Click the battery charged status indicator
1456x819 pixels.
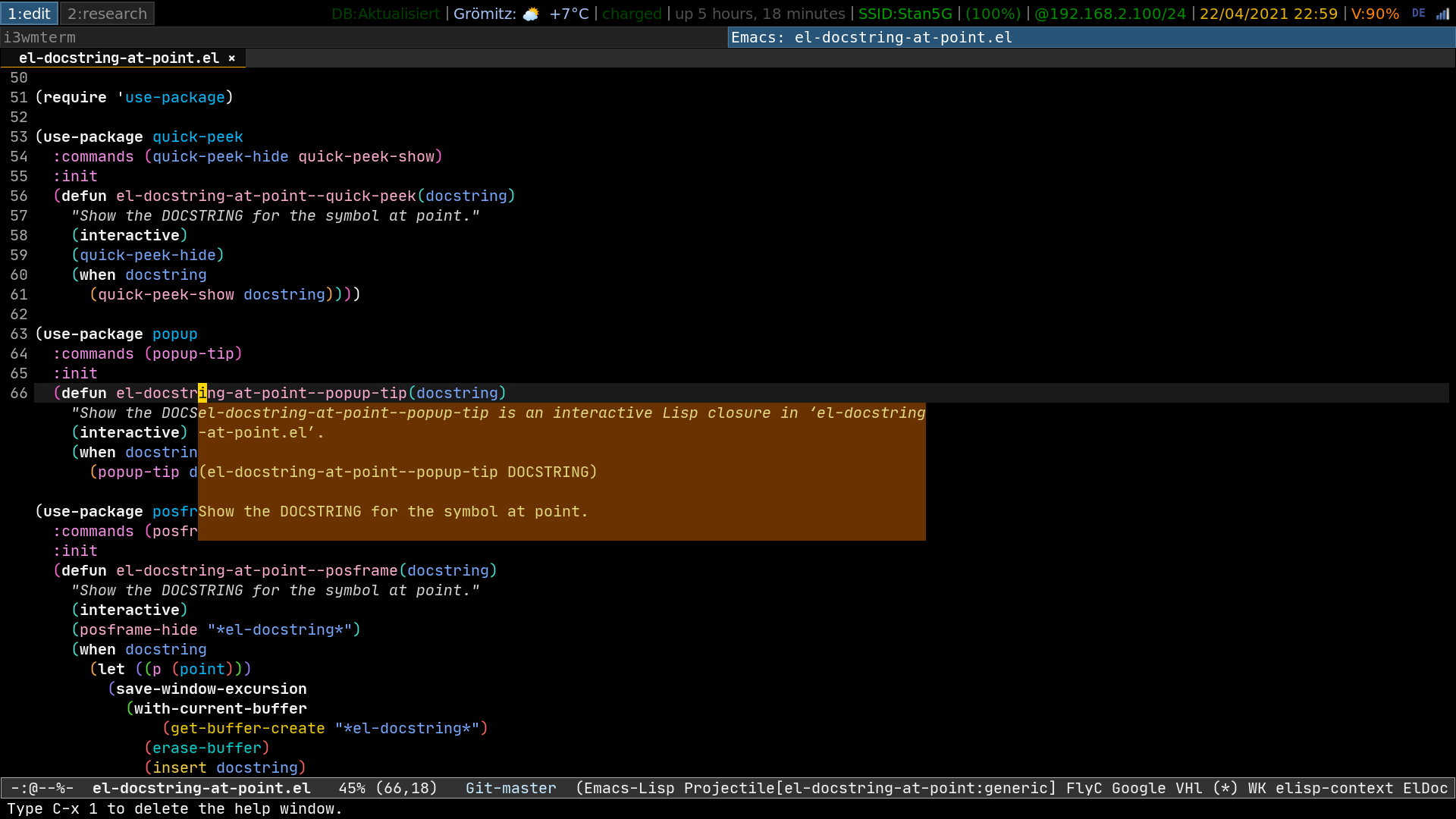pyautogui.click(x=632, y=12)
